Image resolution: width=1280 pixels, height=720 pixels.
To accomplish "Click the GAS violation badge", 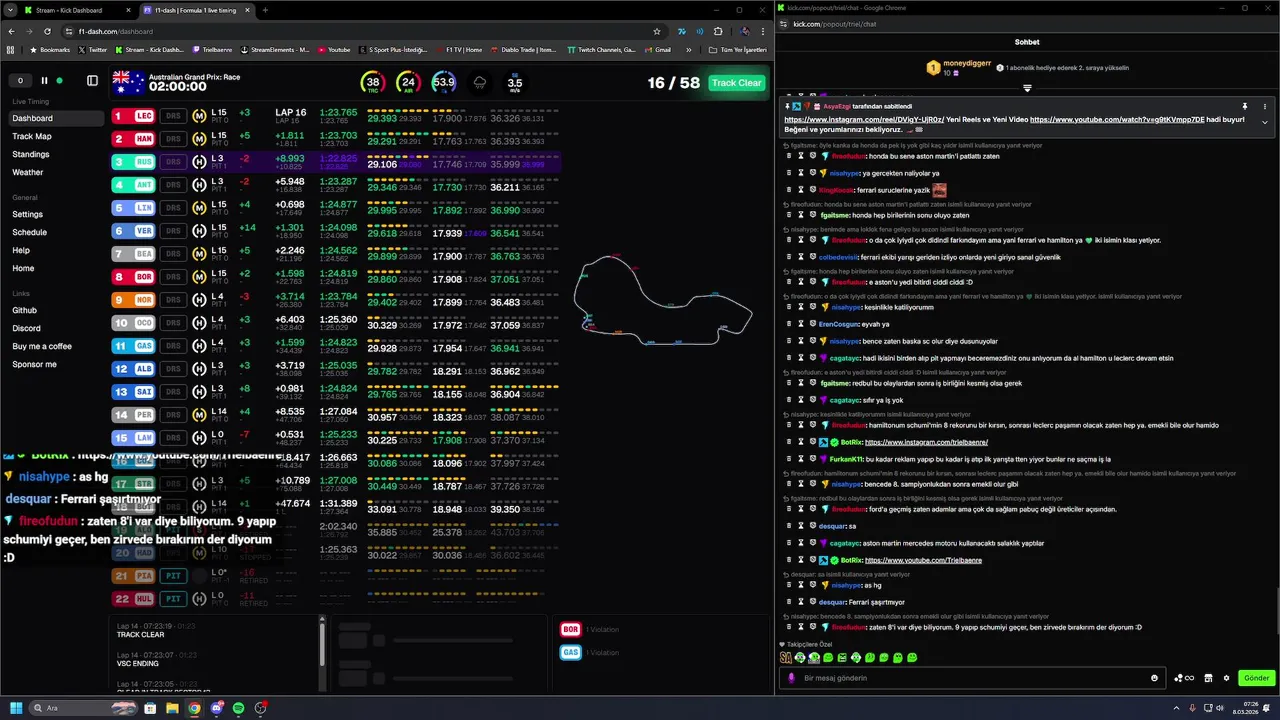I will point(570,652).
